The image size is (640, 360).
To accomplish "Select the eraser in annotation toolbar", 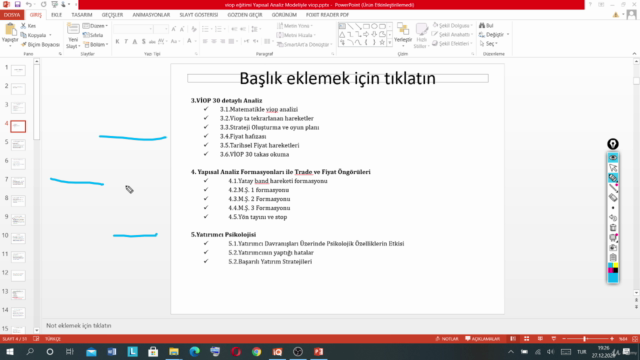I will coord(613,198).
